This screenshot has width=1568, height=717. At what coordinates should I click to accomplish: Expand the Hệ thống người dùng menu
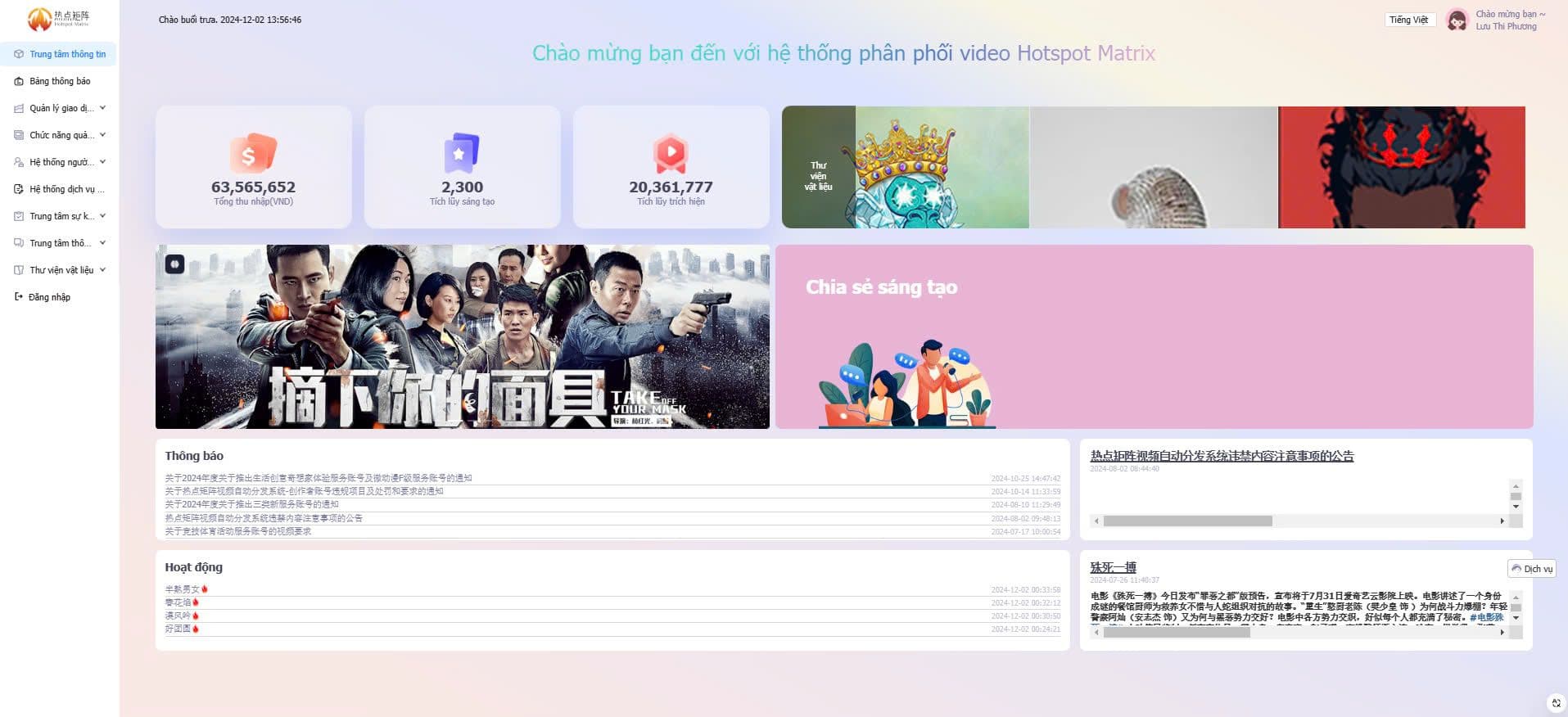point(102,162)
